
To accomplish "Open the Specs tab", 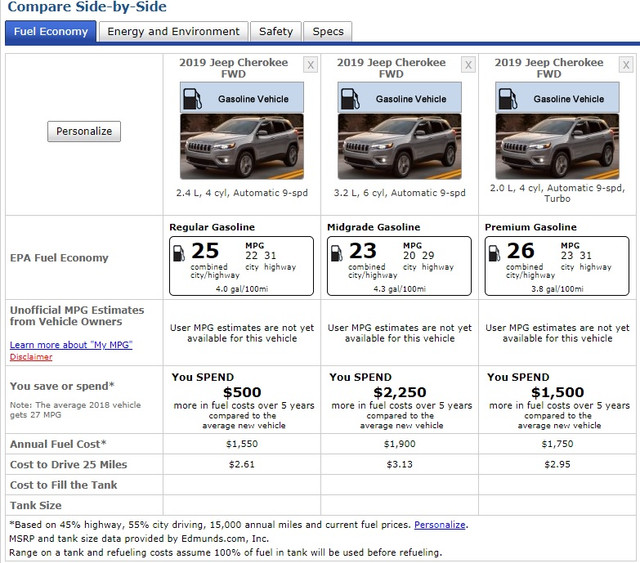I will tap(328, 31).
